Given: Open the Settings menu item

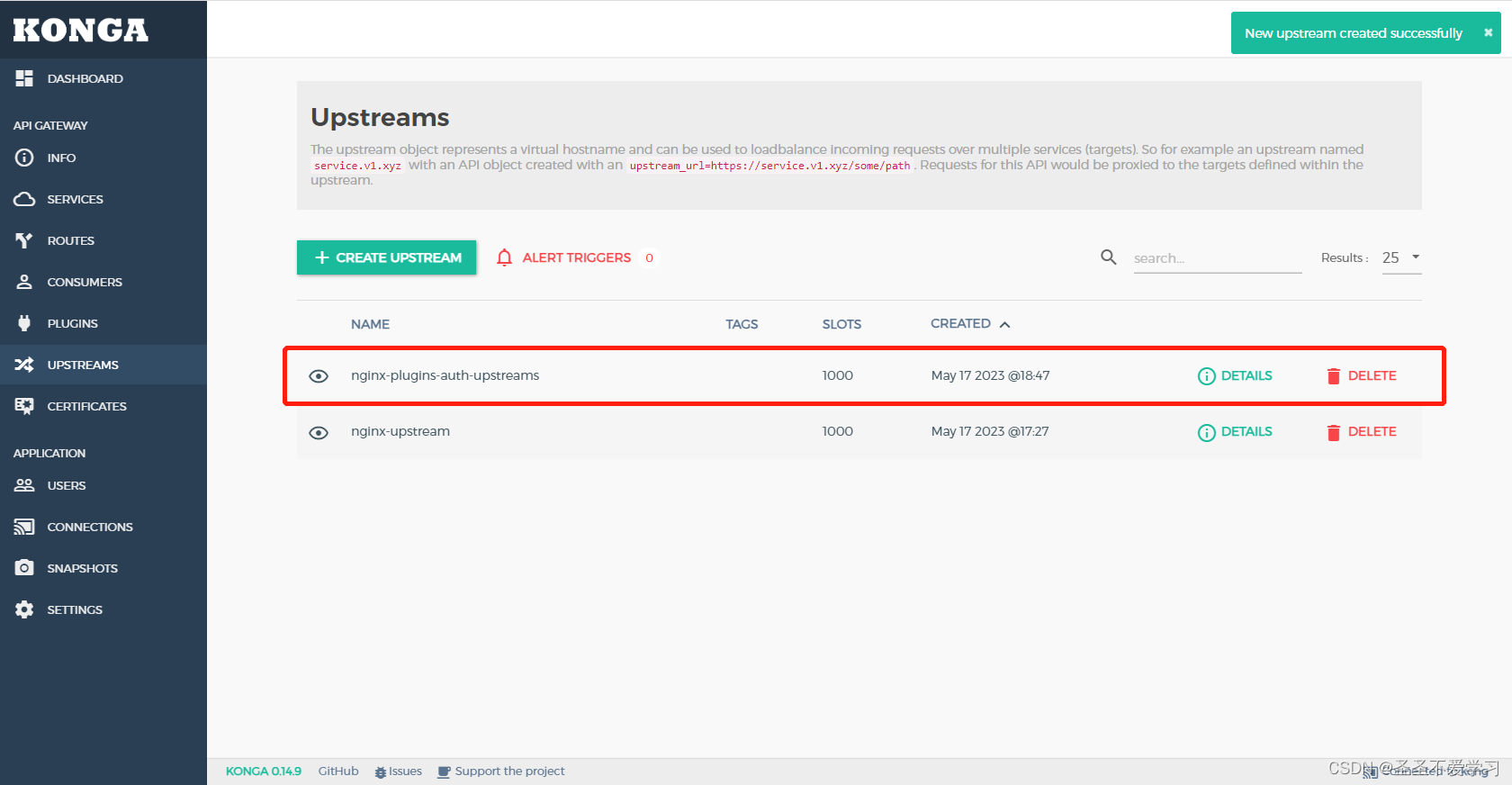Looking at the screenshot, I should click(x=103, y=609).
